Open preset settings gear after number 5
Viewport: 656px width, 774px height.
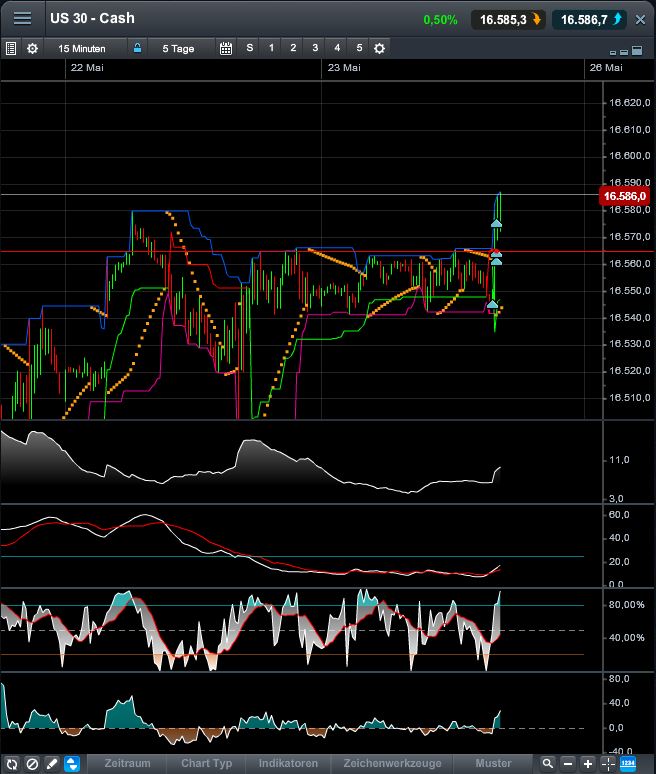coord(379,48)
